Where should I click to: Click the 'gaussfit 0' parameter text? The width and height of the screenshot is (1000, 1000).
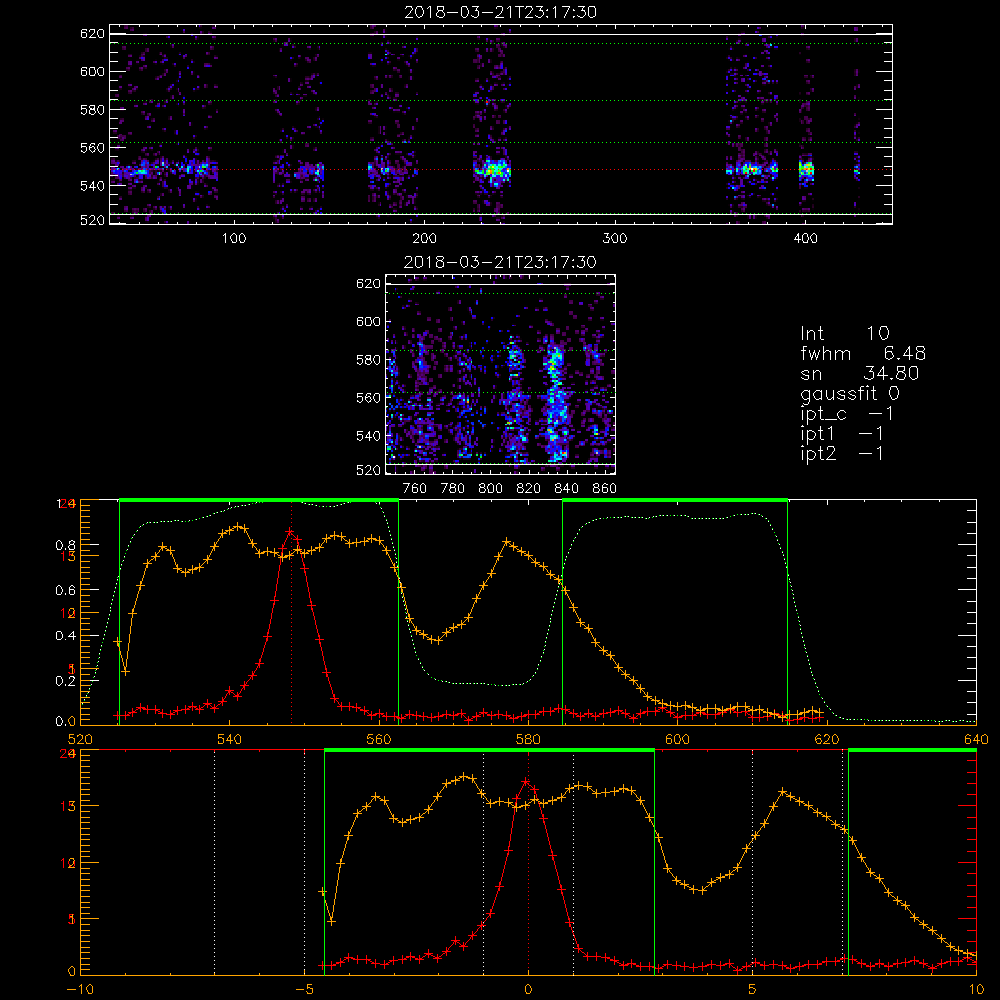pos(849,394)
